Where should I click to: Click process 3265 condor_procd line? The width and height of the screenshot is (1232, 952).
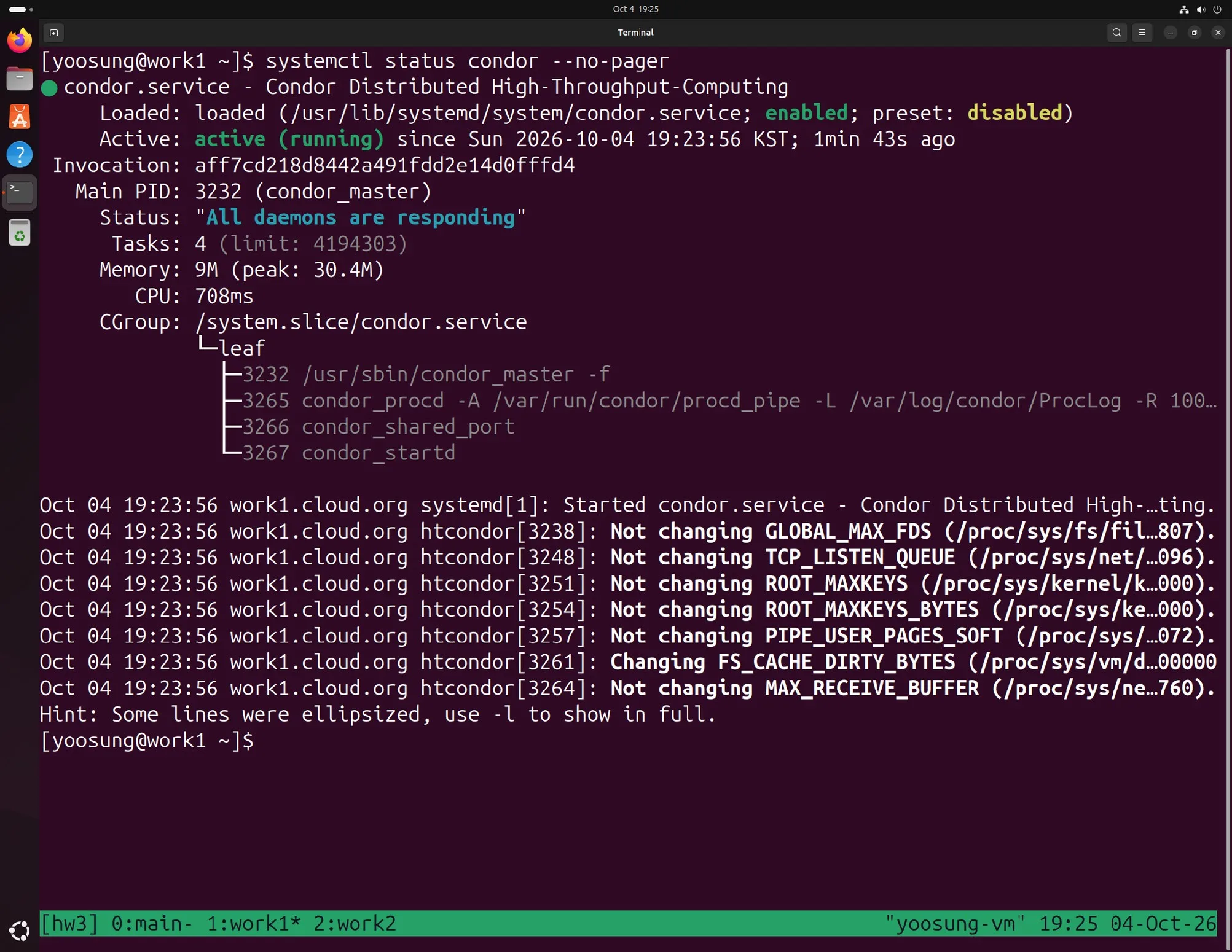729,400
